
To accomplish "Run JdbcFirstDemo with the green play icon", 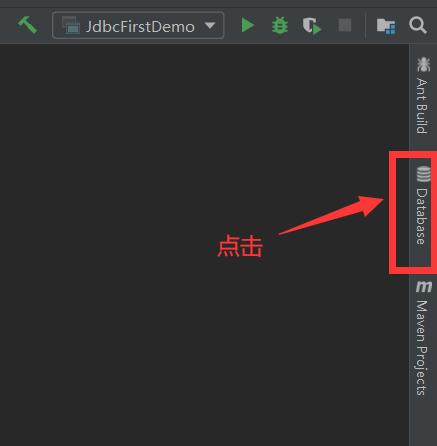I will coord(248,25).
